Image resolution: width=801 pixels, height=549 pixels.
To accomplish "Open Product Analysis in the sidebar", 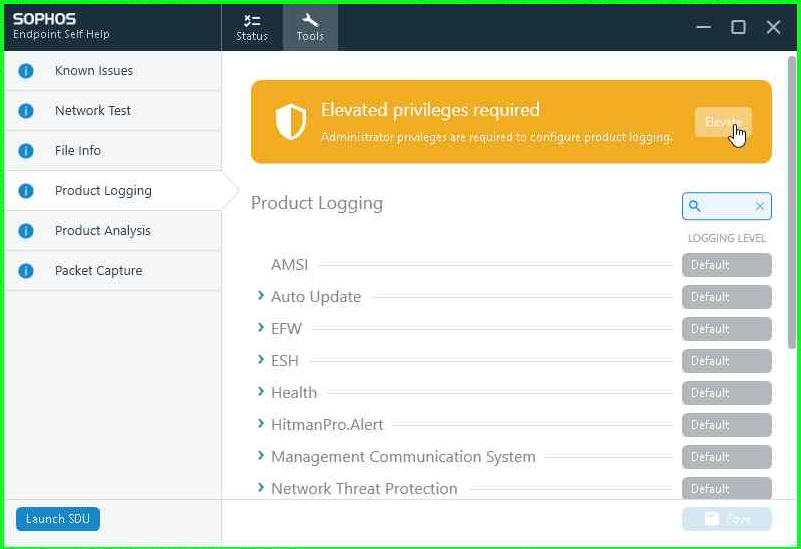I will tap(103, 231).
